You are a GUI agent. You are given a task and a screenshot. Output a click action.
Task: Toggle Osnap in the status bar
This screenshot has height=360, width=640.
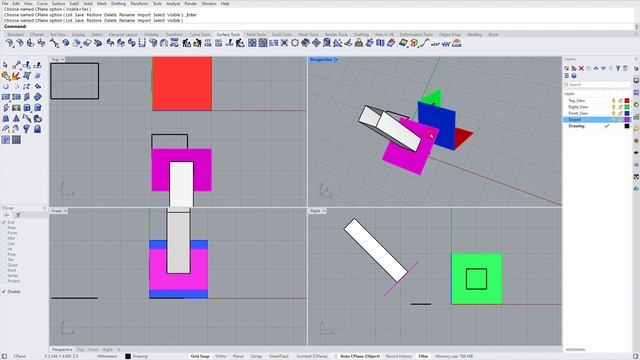(256, 356)
